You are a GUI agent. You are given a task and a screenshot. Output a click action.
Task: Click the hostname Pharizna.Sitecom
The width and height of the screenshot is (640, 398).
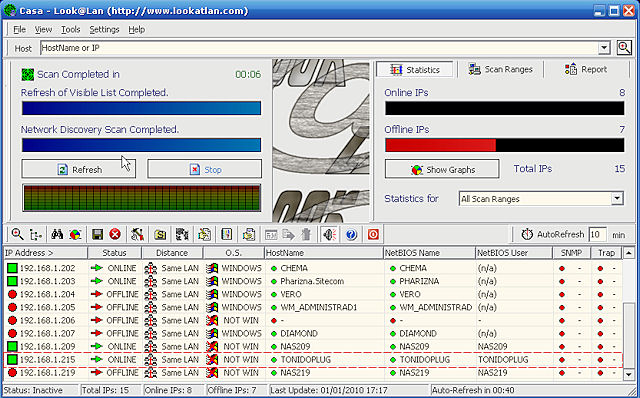[312, 281]
